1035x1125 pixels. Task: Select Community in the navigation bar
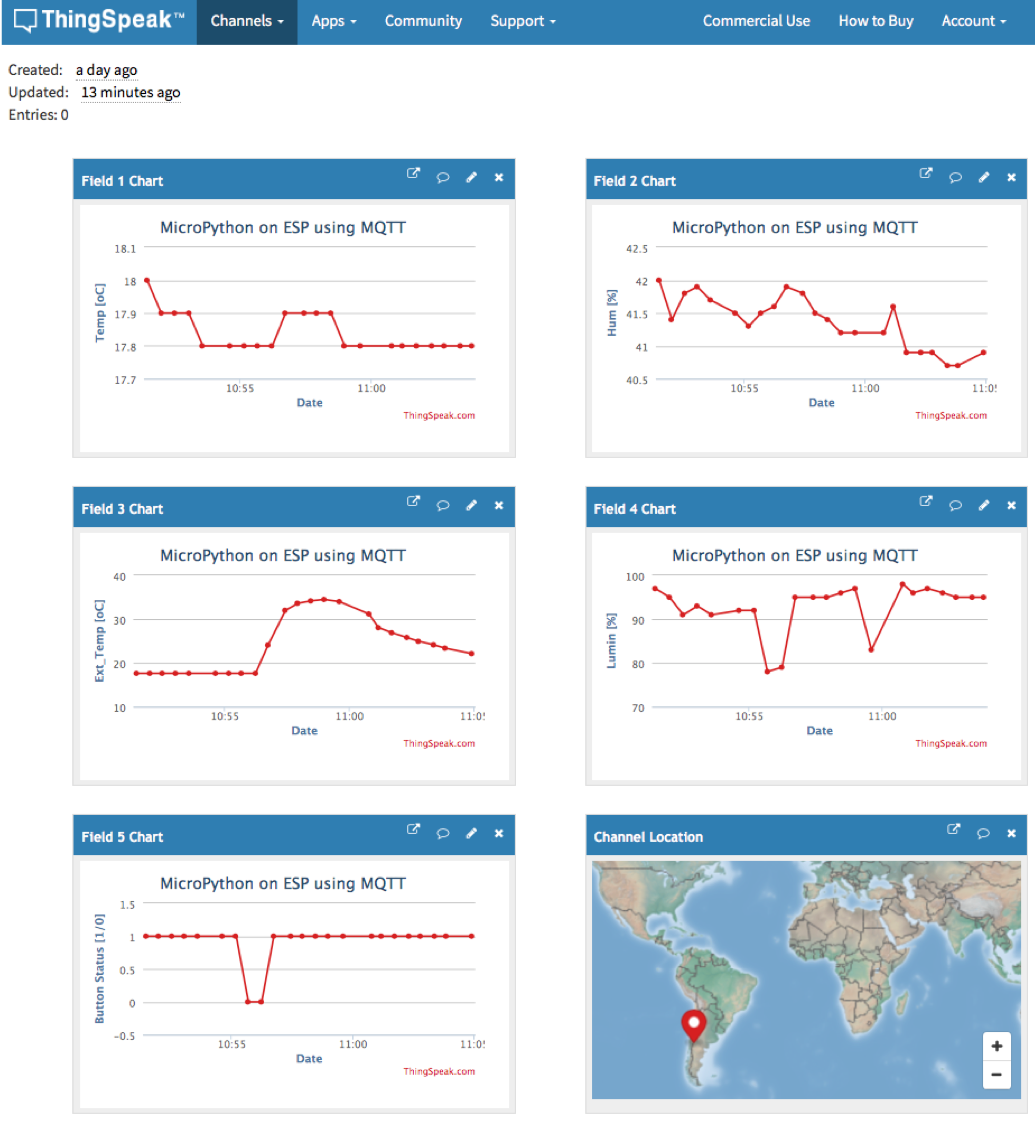pyautogui.click(x=423, y=20)
